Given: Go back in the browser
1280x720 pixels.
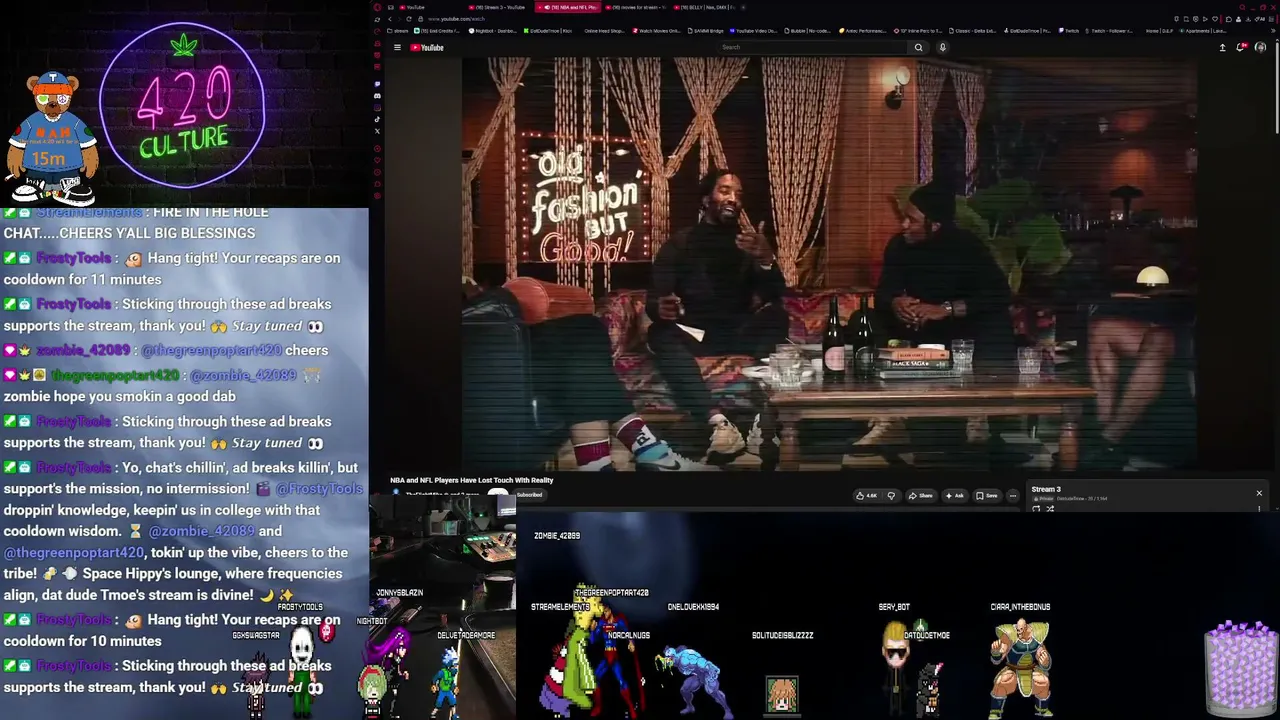Looking at the screenshot, I should 390,19.
